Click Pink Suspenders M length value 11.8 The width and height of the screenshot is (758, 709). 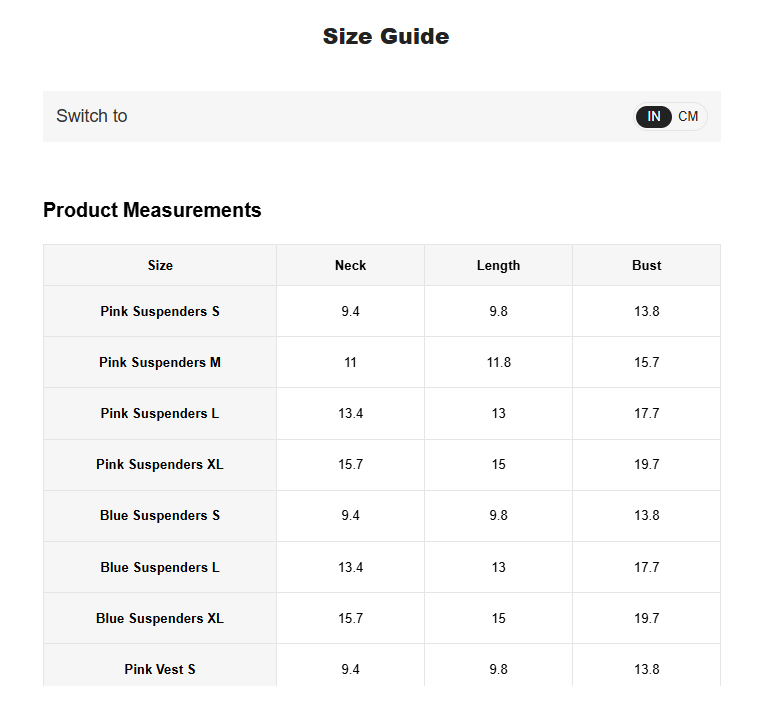coord(498,362)
